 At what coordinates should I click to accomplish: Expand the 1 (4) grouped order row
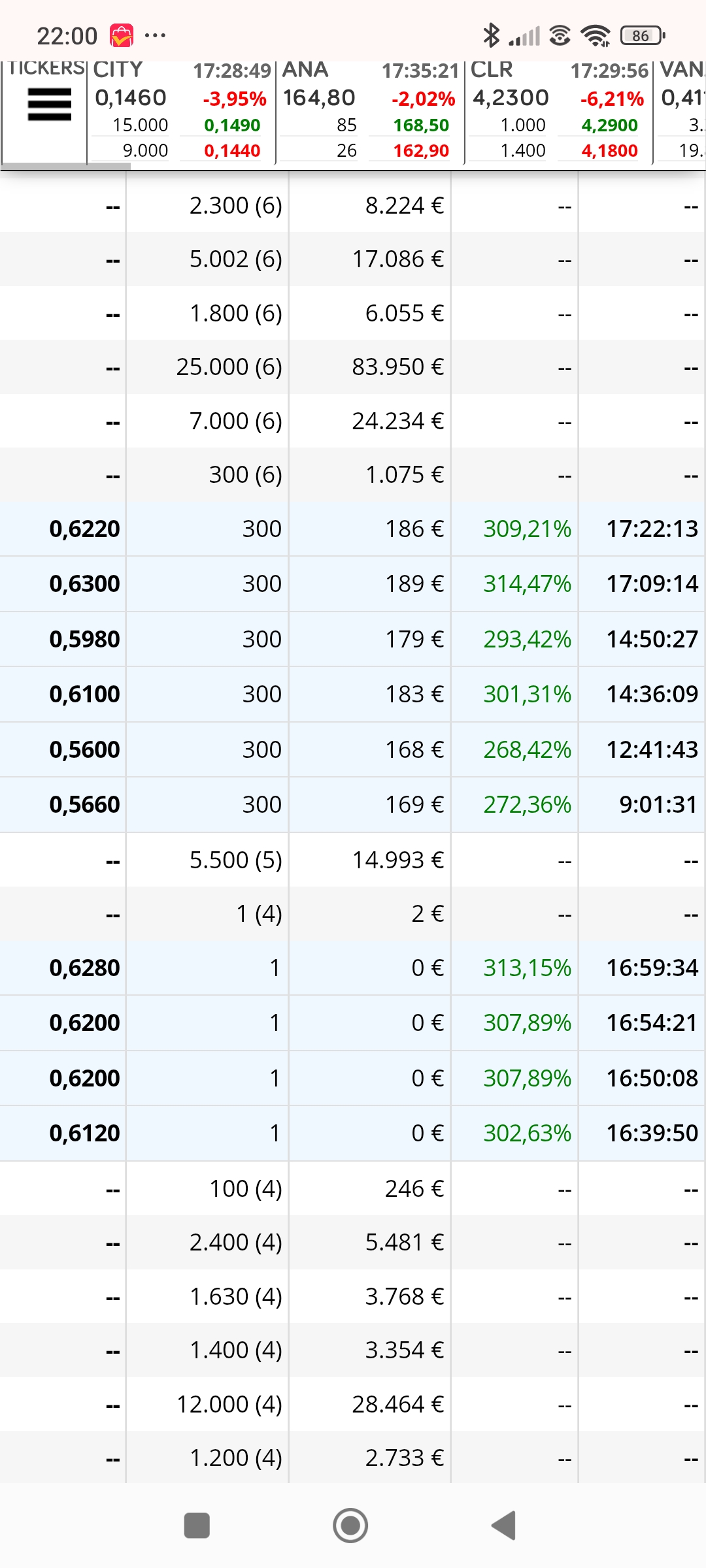pos(353,913)
